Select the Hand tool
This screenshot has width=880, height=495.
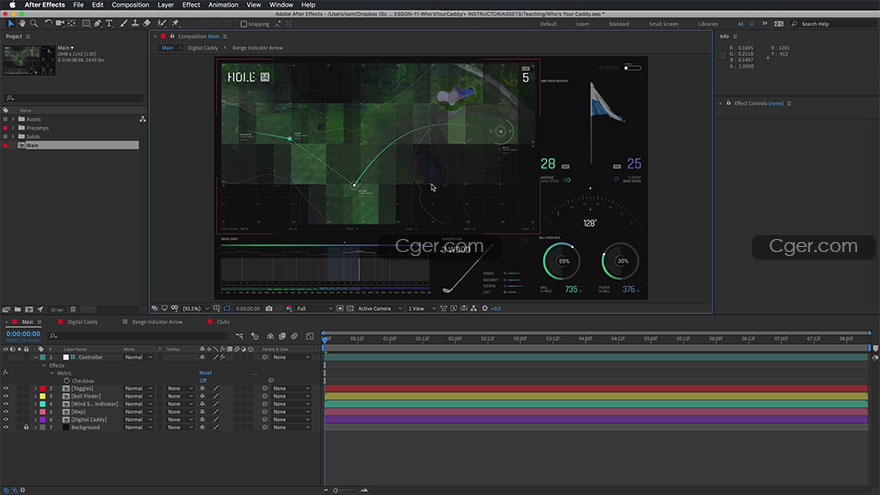[22, 24]
